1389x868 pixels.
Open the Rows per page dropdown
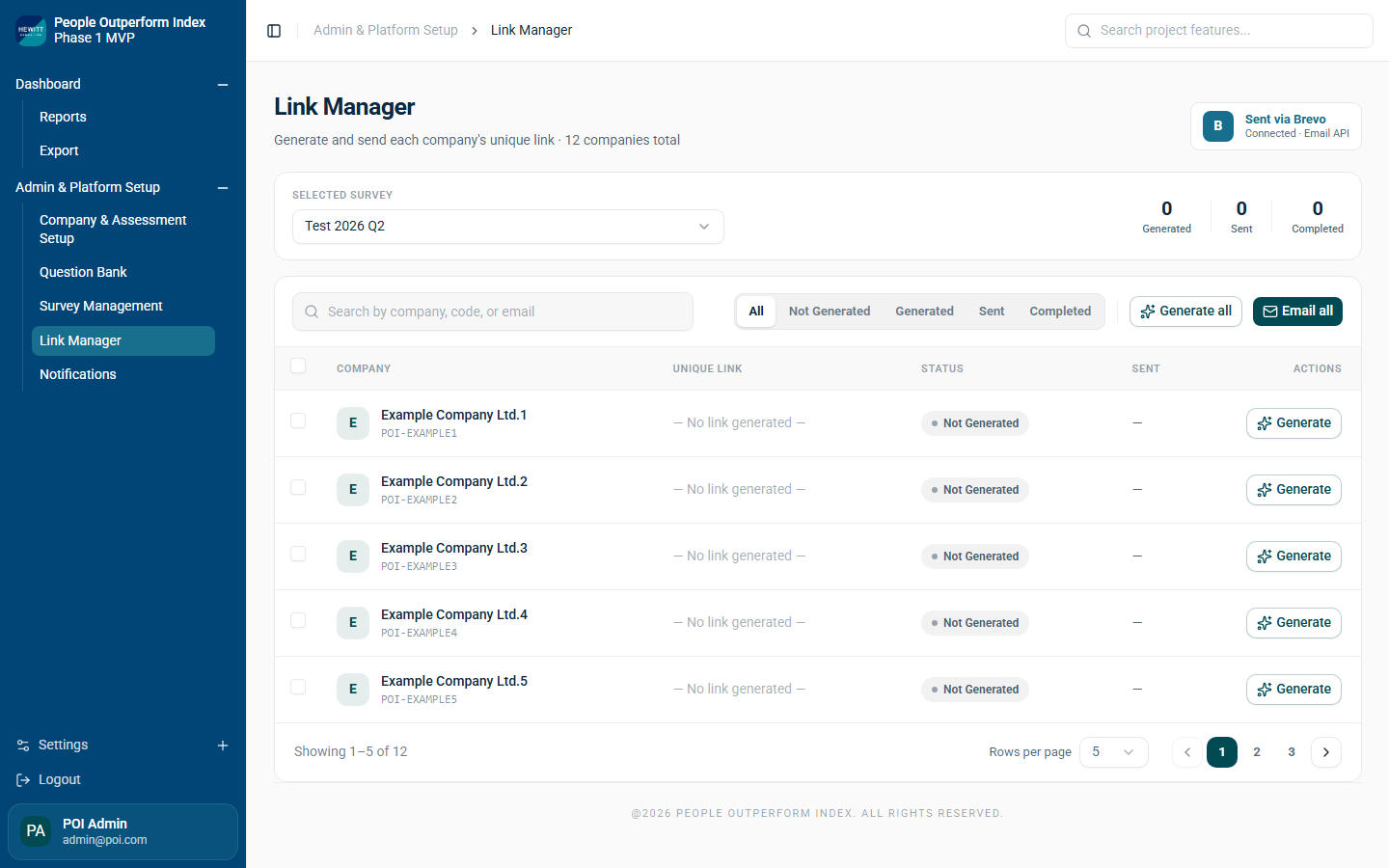click(x=1114, y=752)
